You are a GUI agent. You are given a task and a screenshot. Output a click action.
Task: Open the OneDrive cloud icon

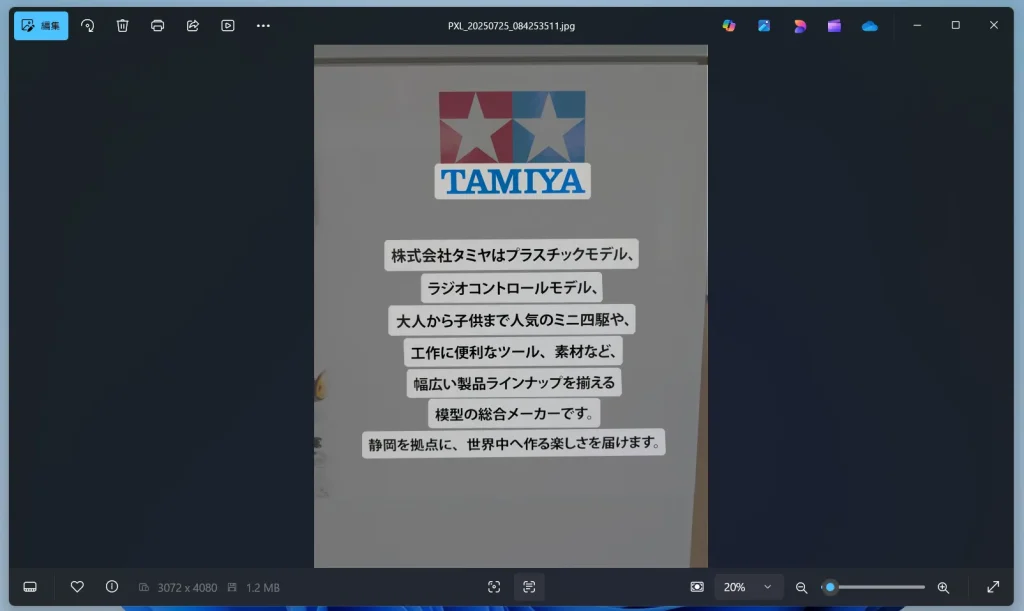point(869,25)
